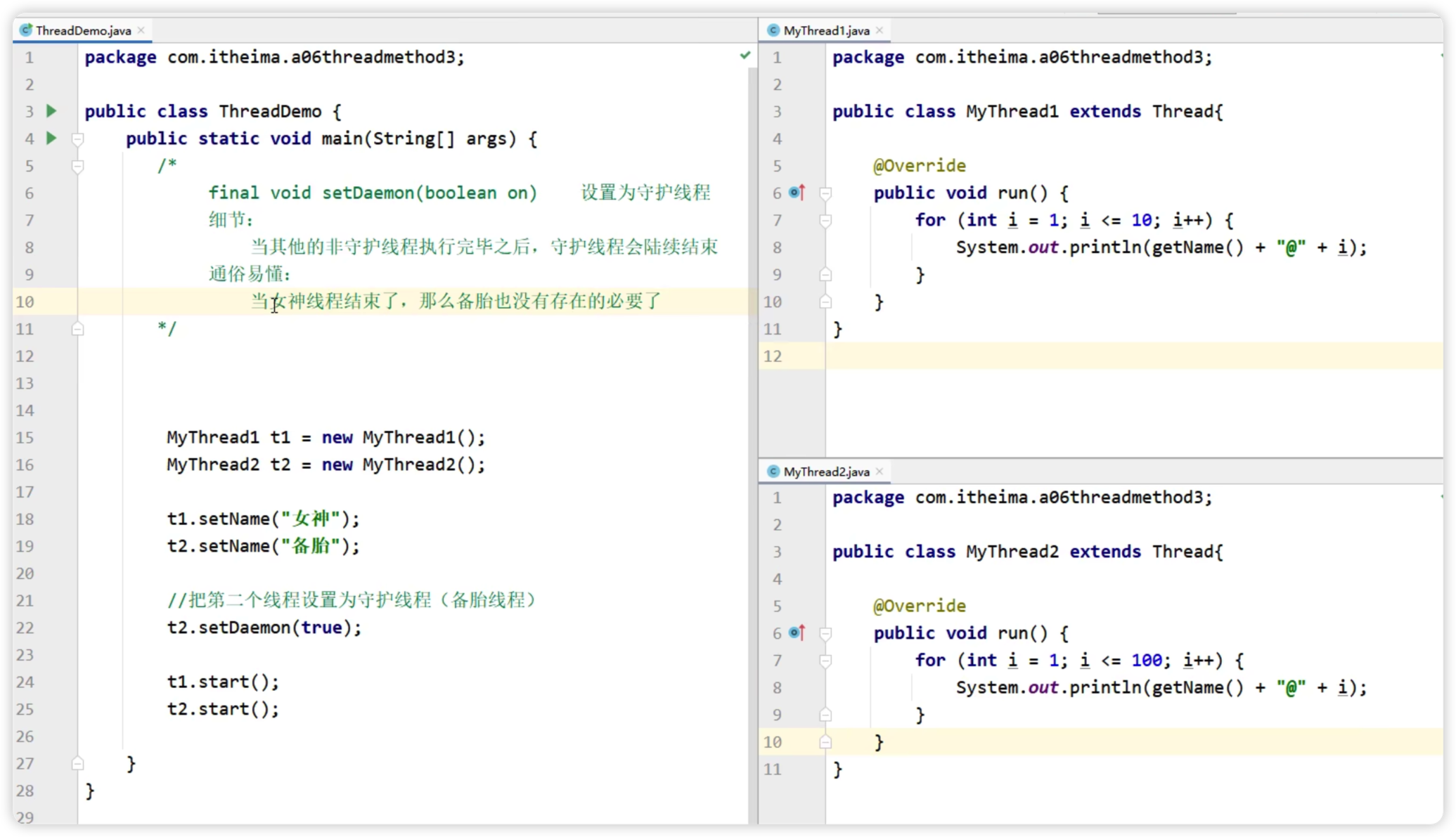Viewport: 1456px width, 837px height.
Task: Click 'MyThread1 t1 = new MyThread1();' line
Action: pos(326,437)
